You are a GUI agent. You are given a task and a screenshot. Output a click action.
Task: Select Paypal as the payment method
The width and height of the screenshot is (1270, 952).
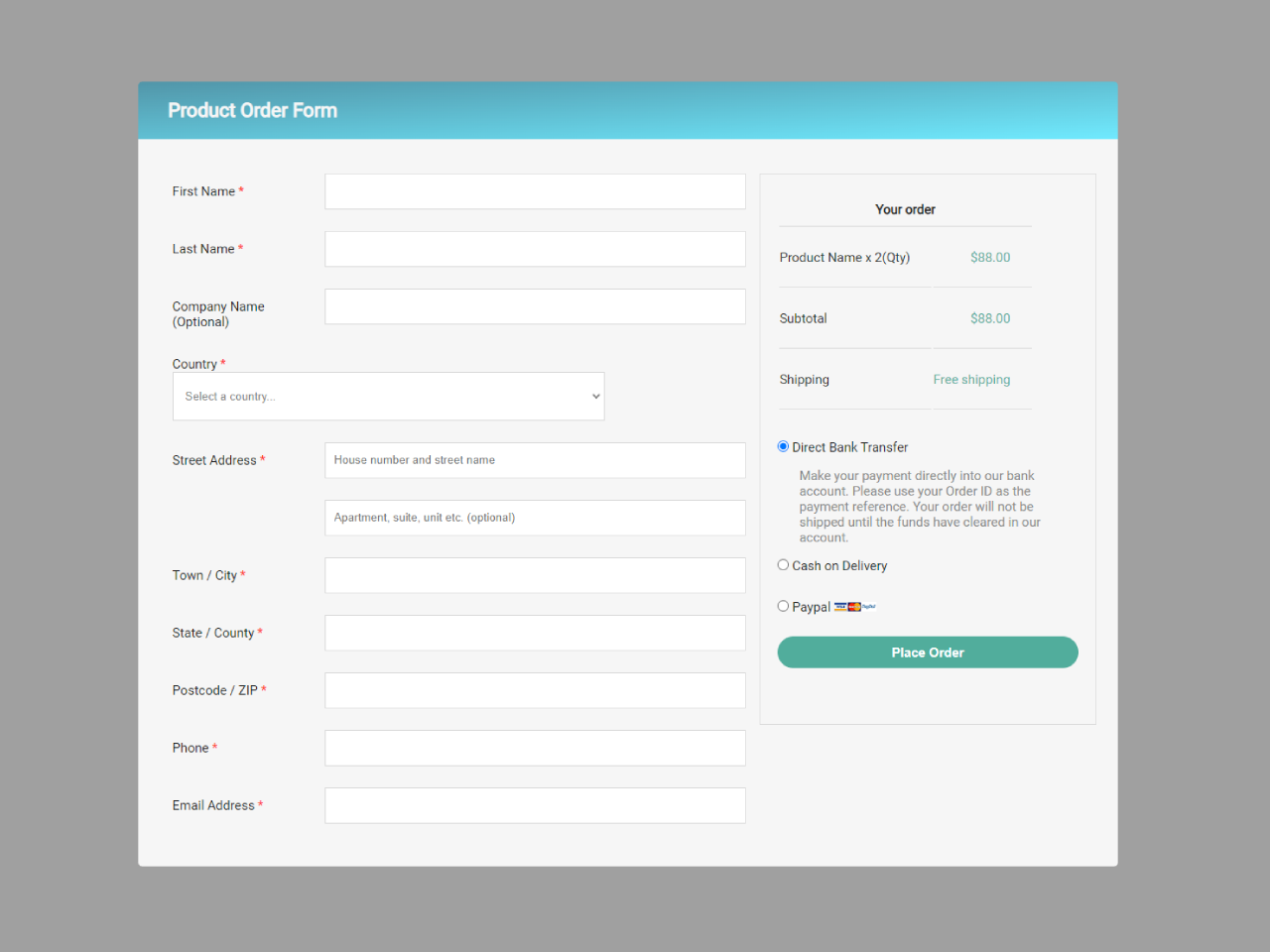[x=783, y=605]
